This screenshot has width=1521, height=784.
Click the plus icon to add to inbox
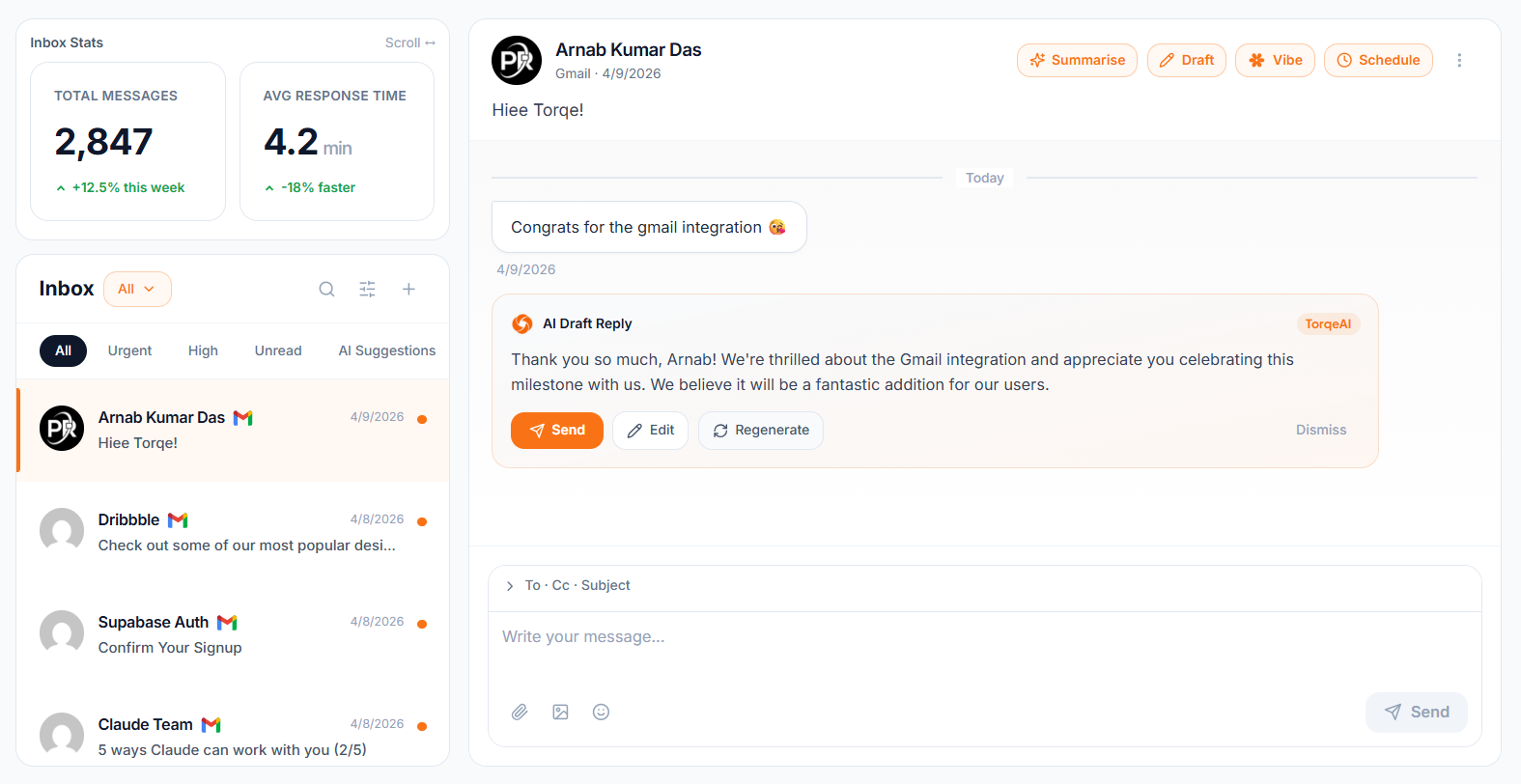[x=408, y=289]
